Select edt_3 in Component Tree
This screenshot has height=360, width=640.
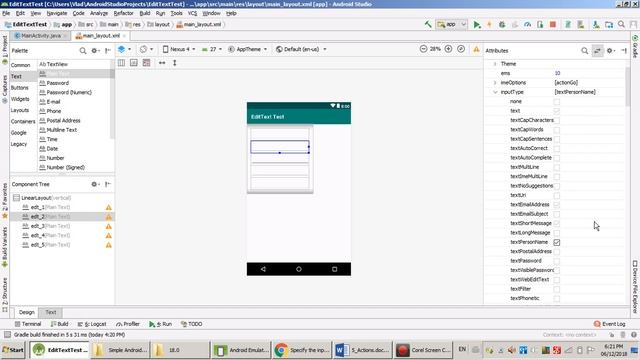pyautogui.click(x=62, y=226)
